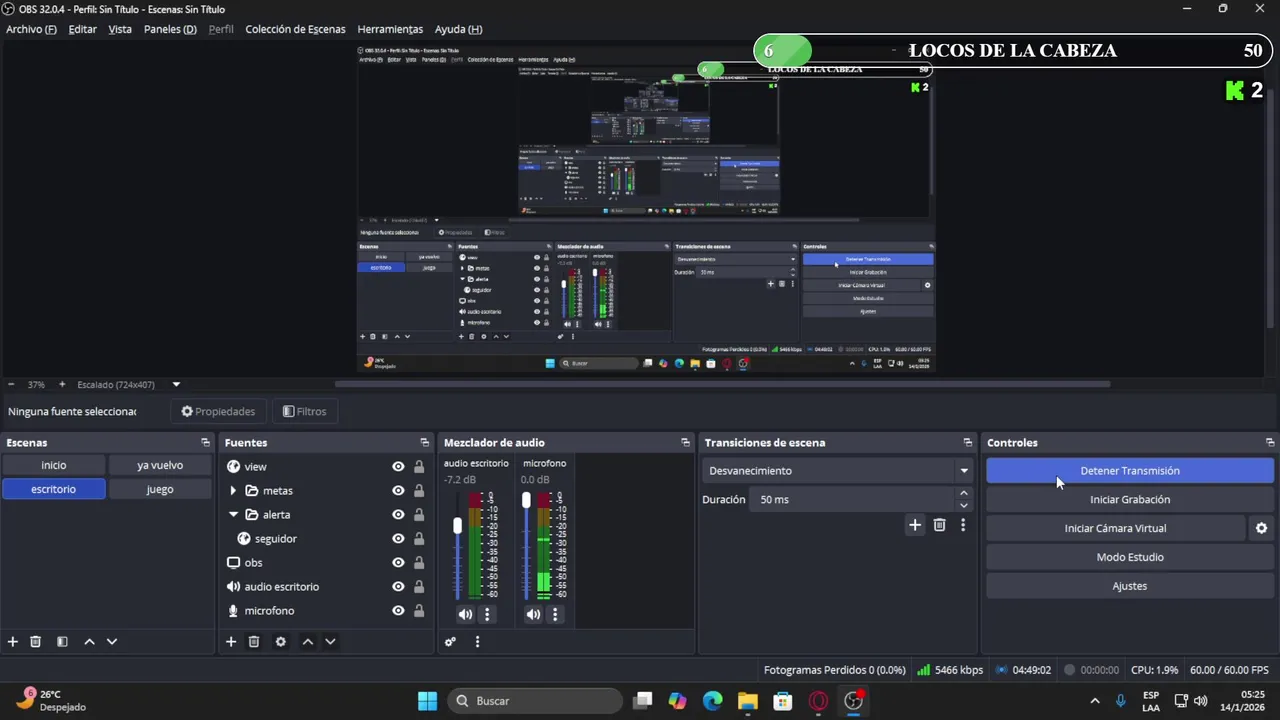Toggle visibility of view source

[398, 466]
